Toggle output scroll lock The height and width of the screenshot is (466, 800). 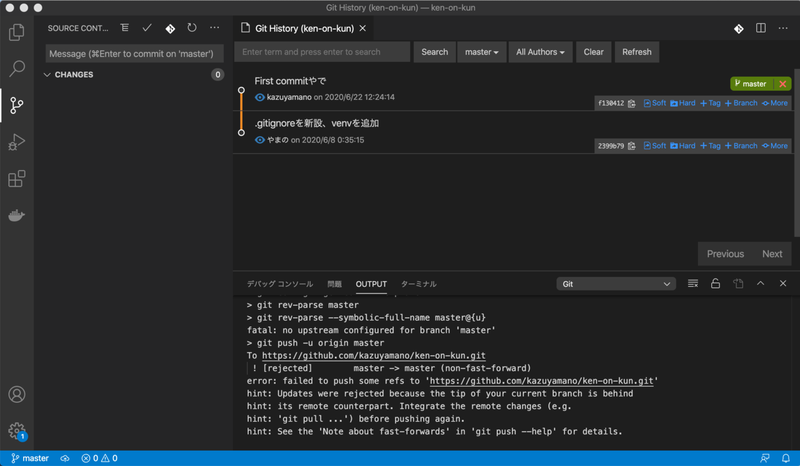715,283
